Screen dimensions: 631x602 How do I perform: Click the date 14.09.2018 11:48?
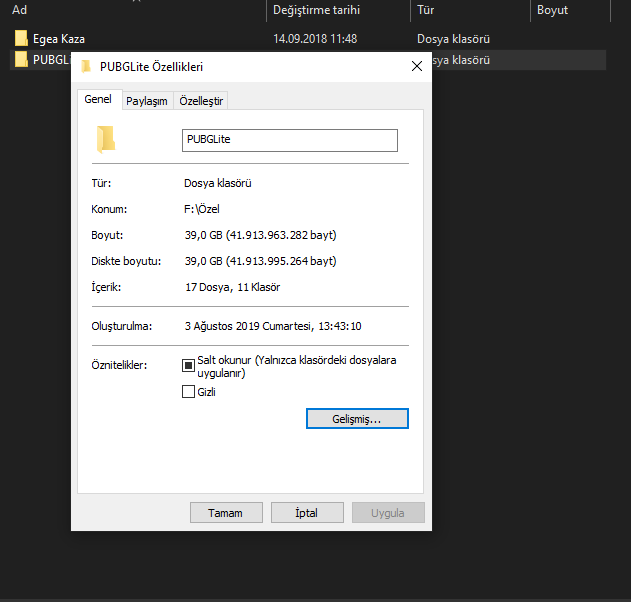pos(315,39)
